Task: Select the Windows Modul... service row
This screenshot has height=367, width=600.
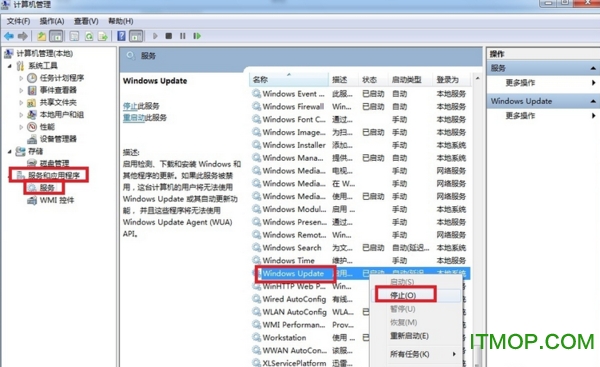Action: point(360,209)
